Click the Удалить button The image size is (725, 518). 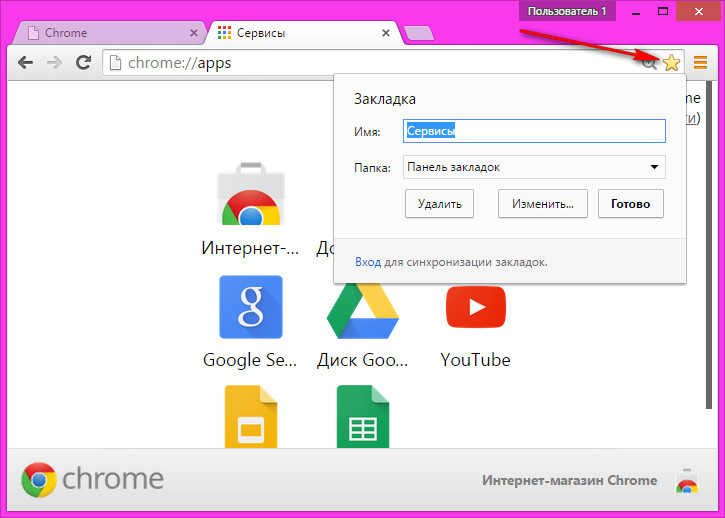pos(439,204)
